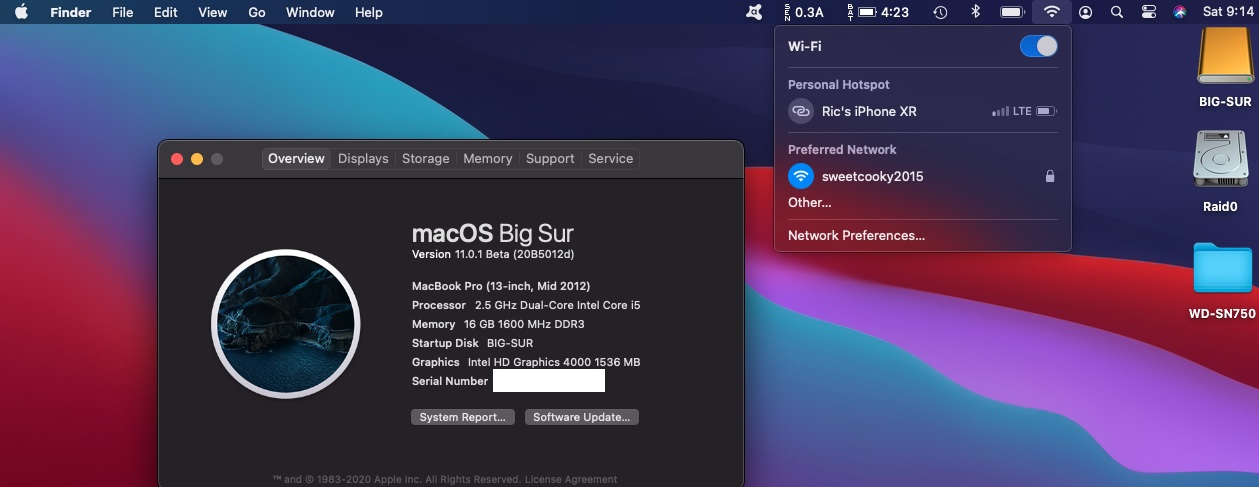Viewport: 1259px width, 487px height.
Task: Click the SEN 0.3A sensor readout
Action: pyautogui.click(x=804, y=12)
